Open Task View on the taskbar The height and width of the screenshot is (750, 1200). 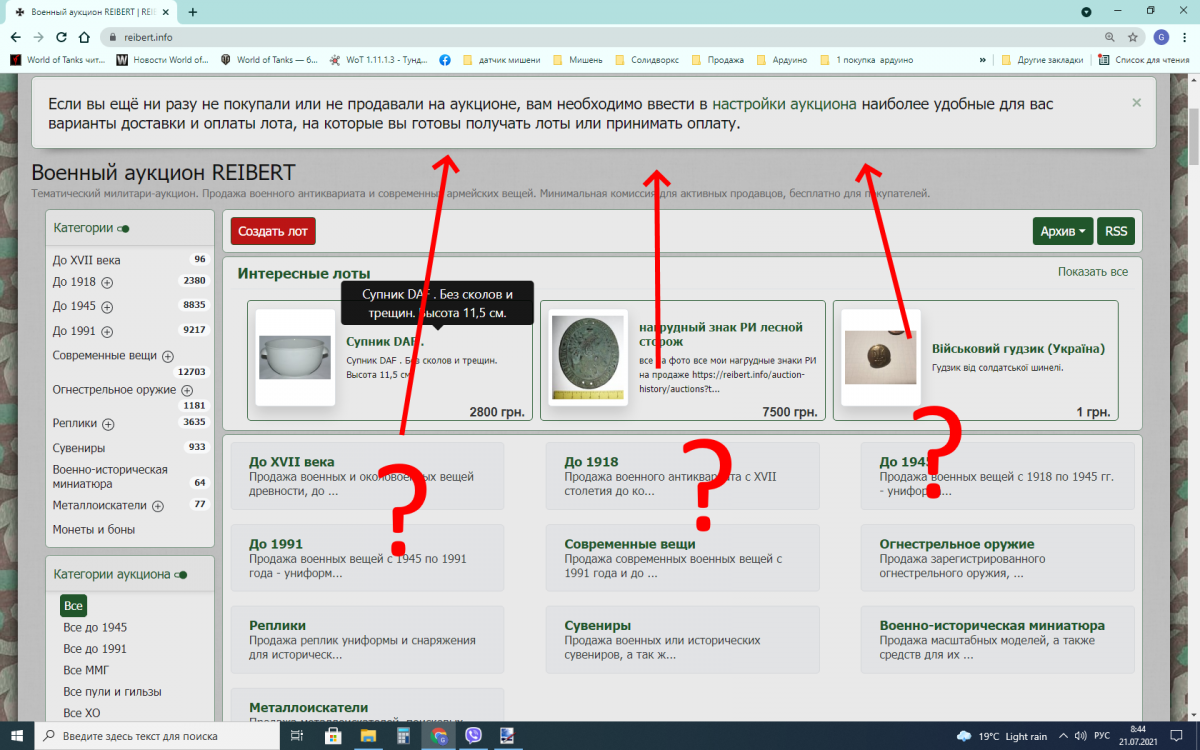point(297,735)
